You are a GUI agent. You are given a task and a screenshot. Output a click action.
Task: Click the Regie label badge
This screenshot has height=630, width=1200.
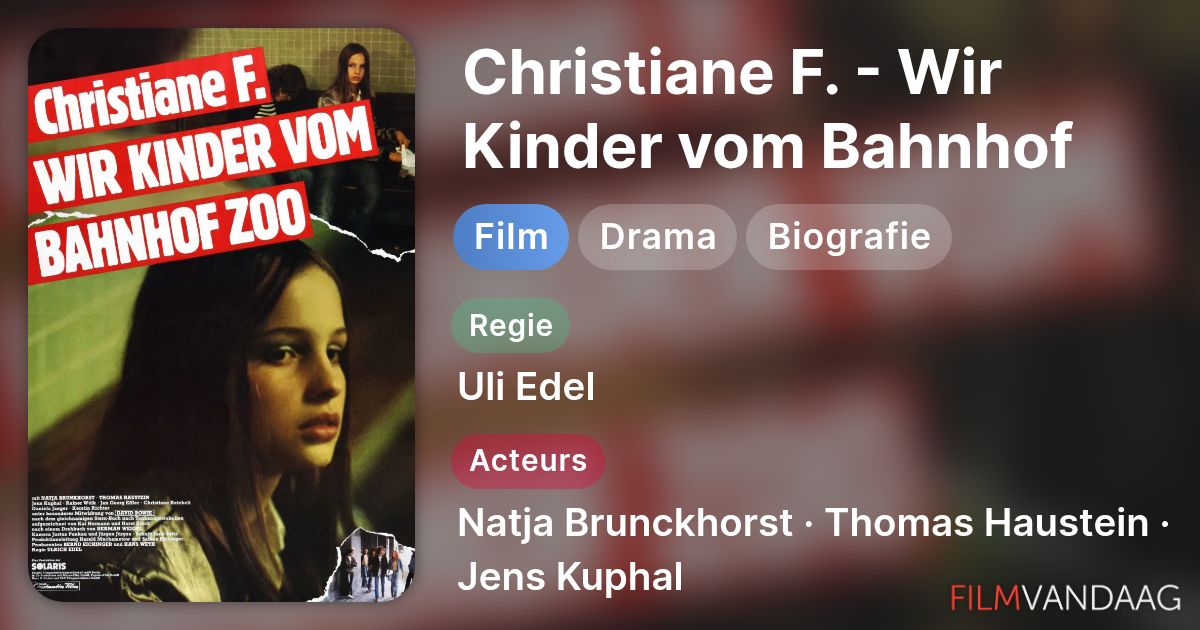pos(511,325)
